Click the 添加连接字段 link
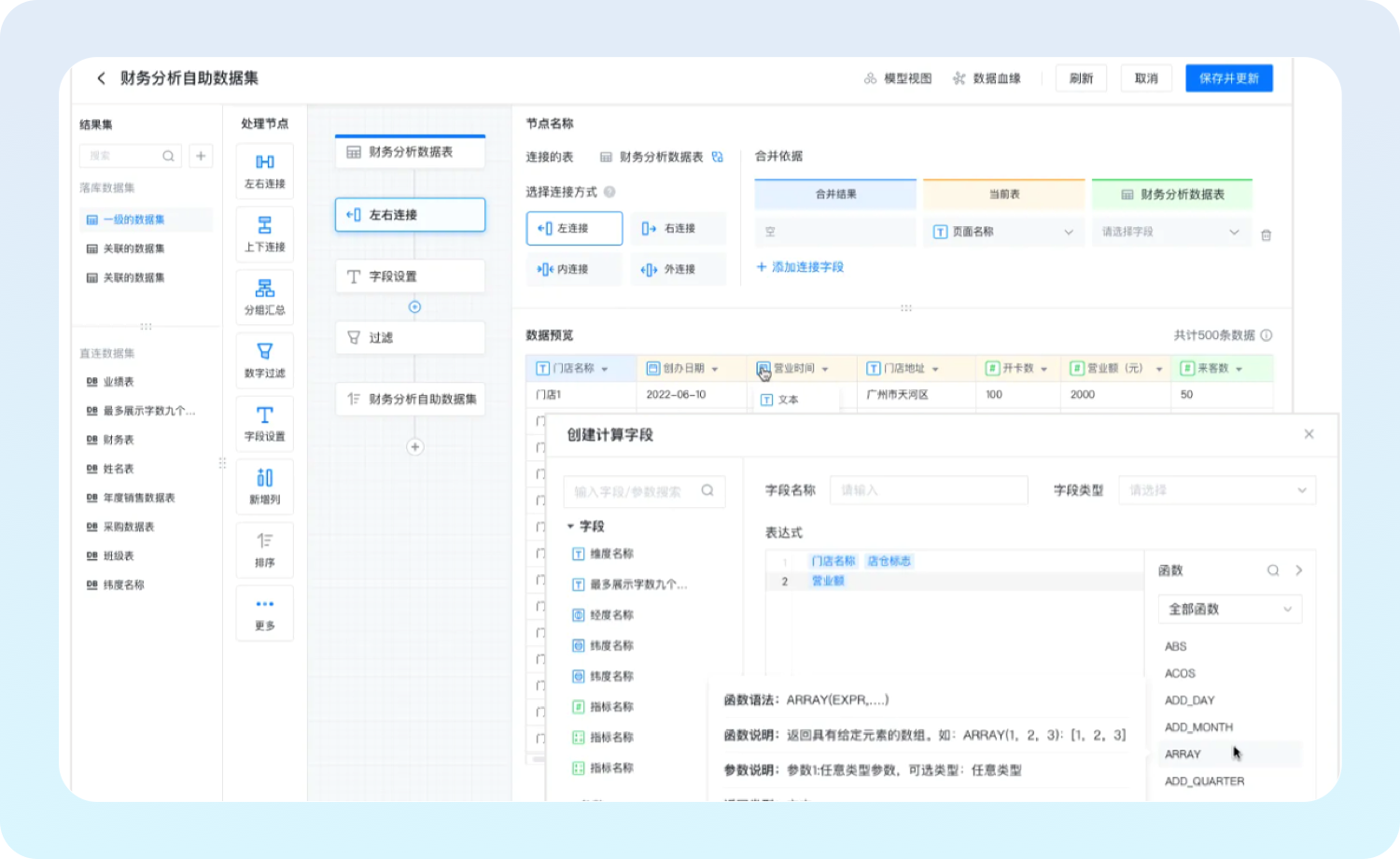Screen dimensions: 1400x859 [x=800, y=267]
